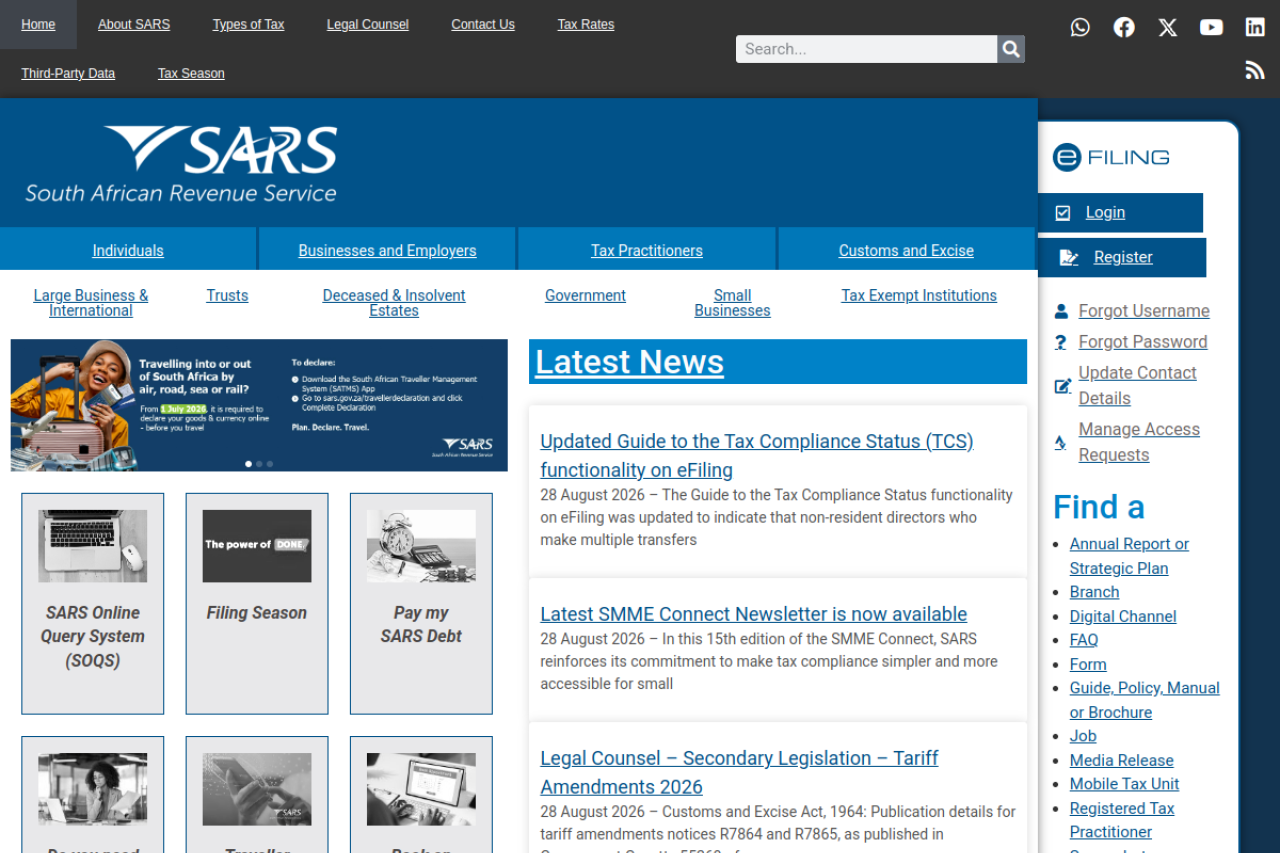Open the Tax Season menu item
The image size is (1280, 853).
coord(191,74)
